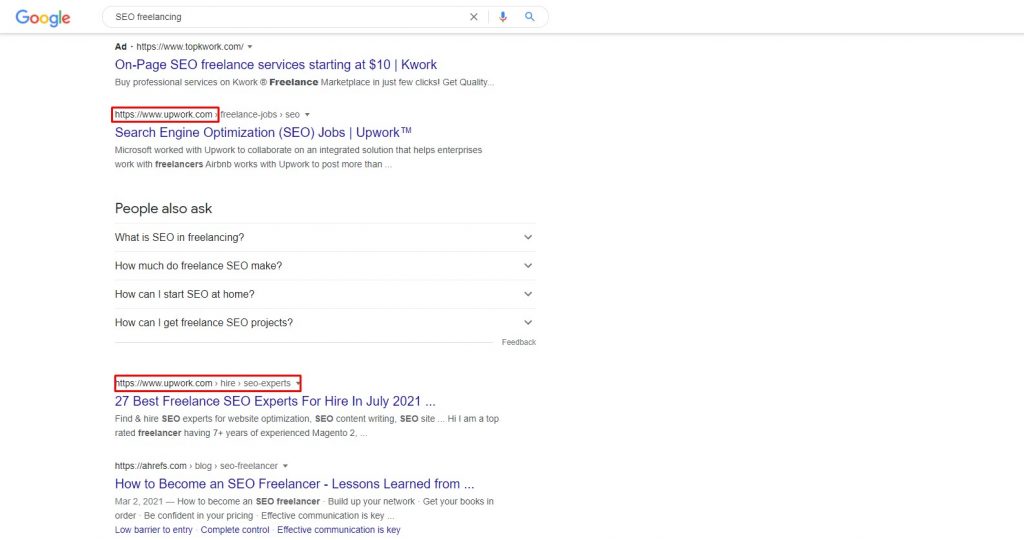Viewport: 1024px width, 540px height.
Task: Click the https://www.topkwork.com/ ad URL text
Action: (x=190, y=47)
